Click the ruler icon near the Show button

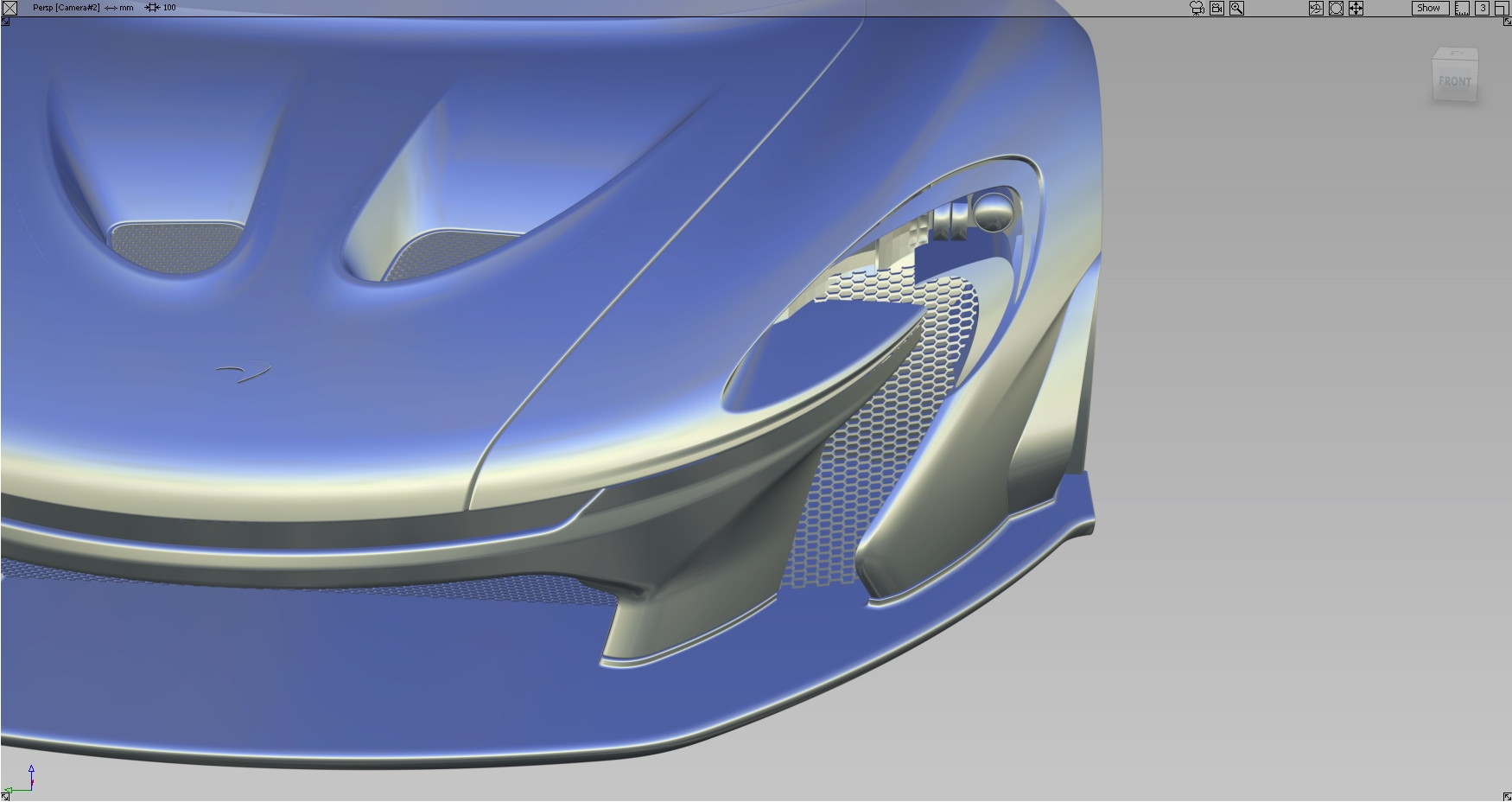[x=1462, y=8]
